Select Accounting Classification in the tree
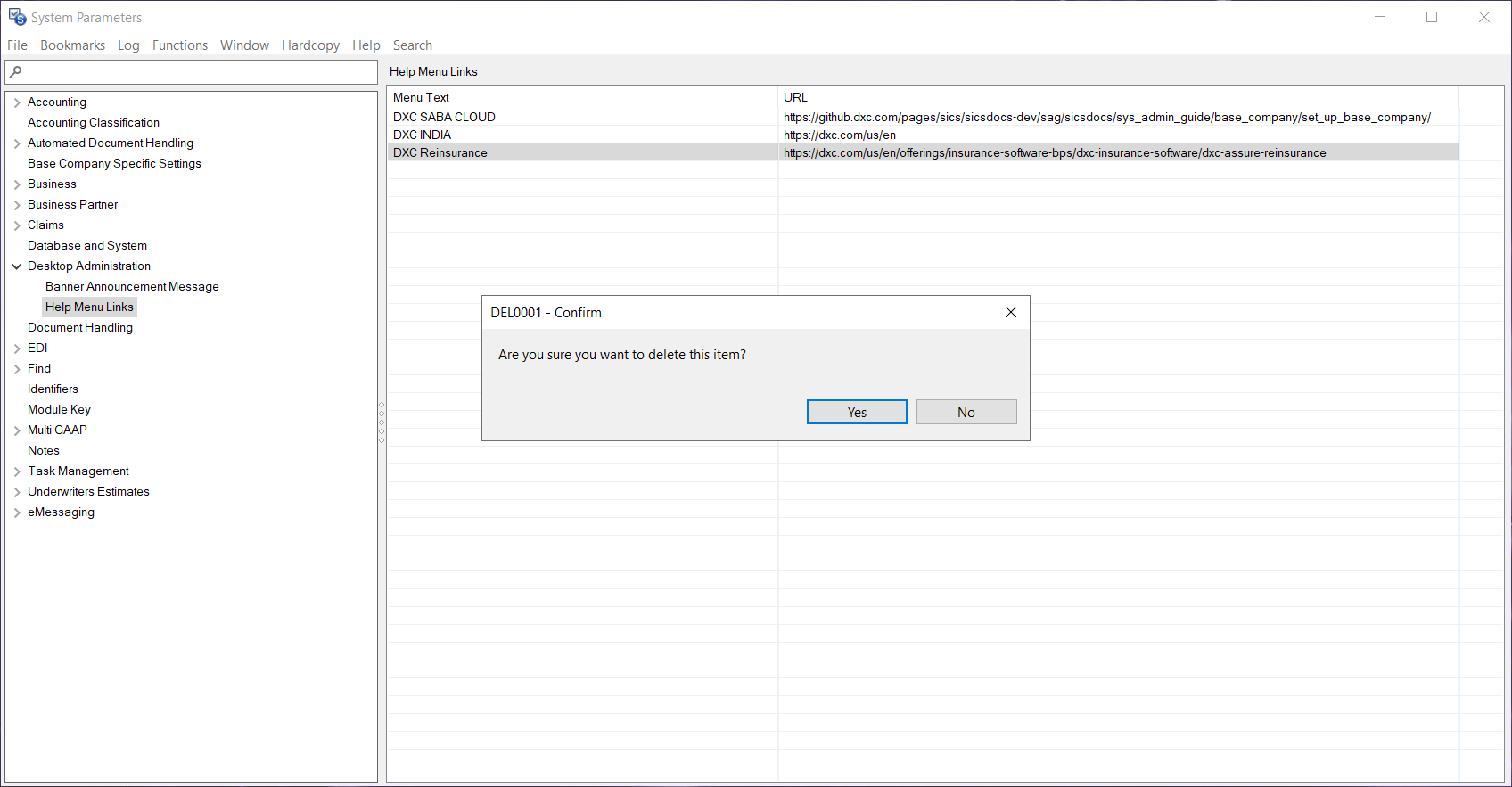The width and height of the screenshot is (1512, 787). point(94,123)
